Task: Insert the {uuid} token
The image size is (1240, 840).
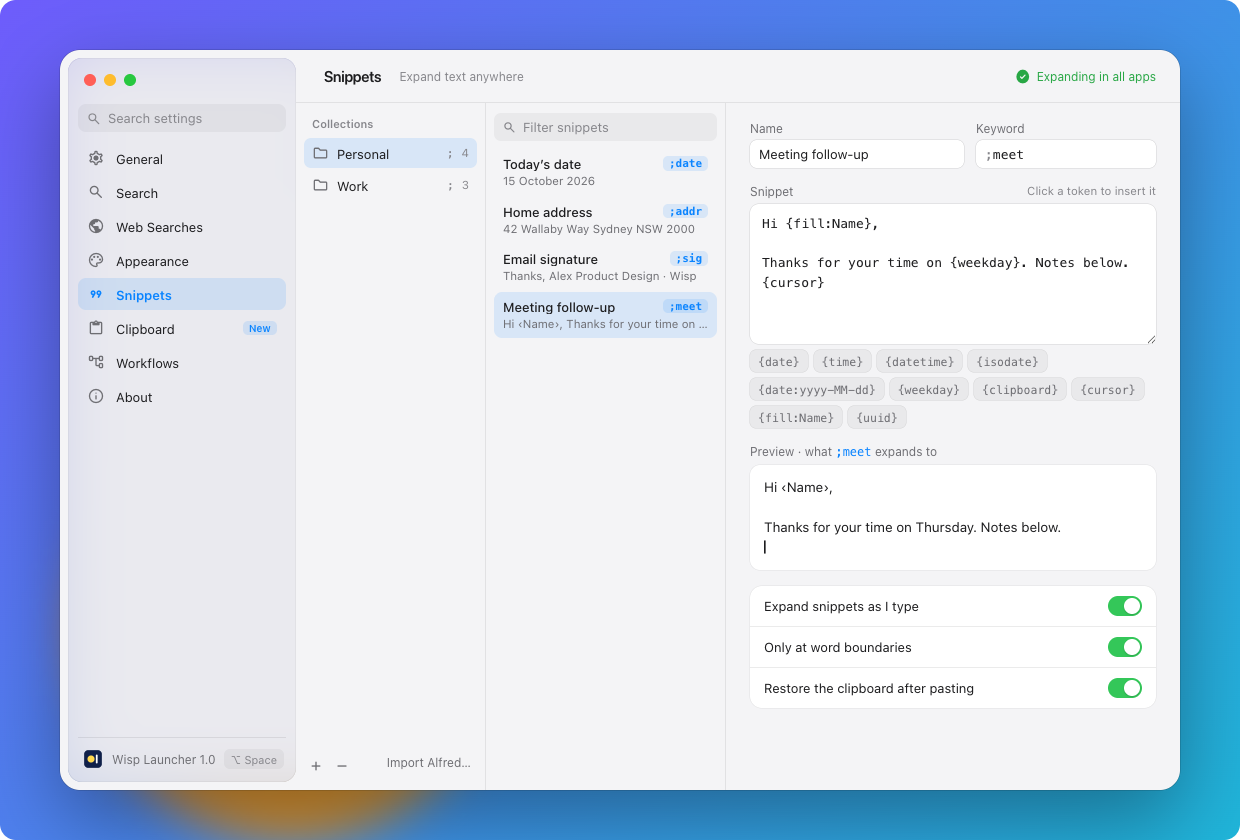Action: tap(877, 417)
